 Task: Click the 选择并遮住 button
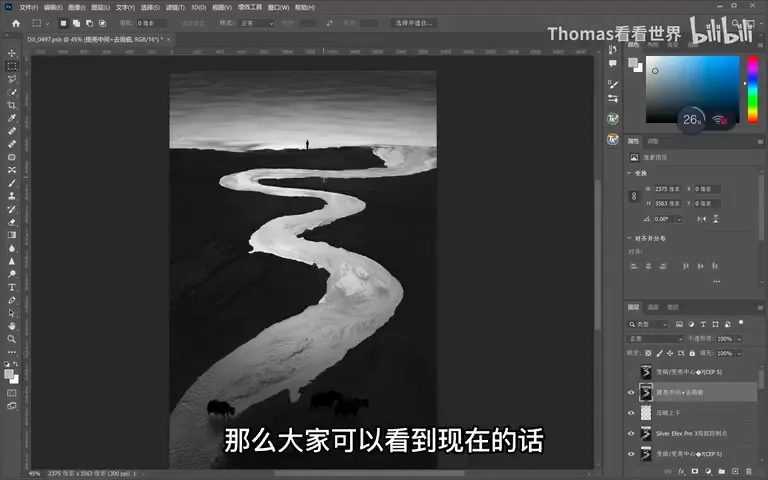coord(414,23)
